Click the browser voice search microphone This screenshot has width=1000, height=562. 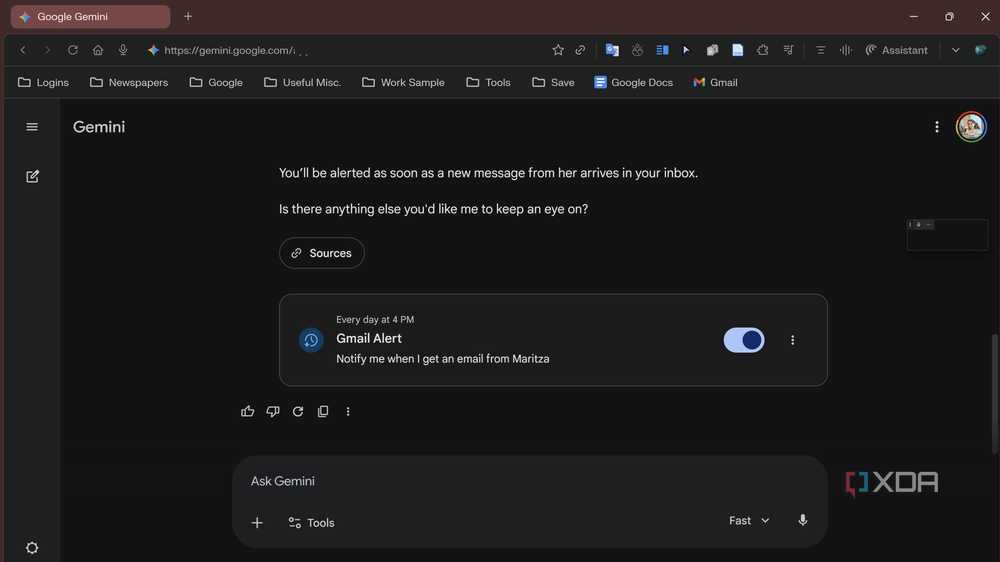tap(123, 50)
